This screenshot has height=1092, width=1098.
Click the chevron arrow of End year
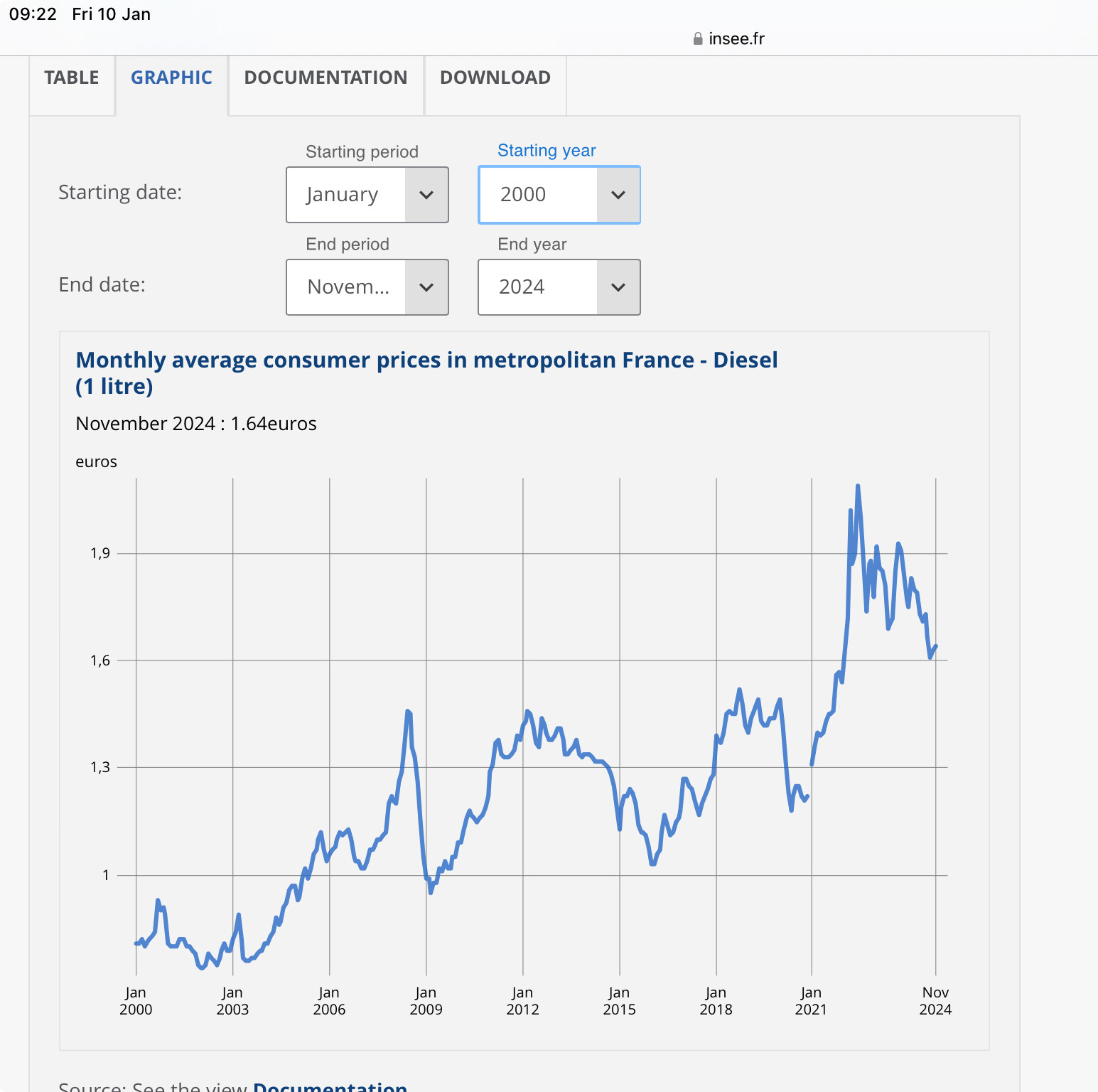(618, 287)
